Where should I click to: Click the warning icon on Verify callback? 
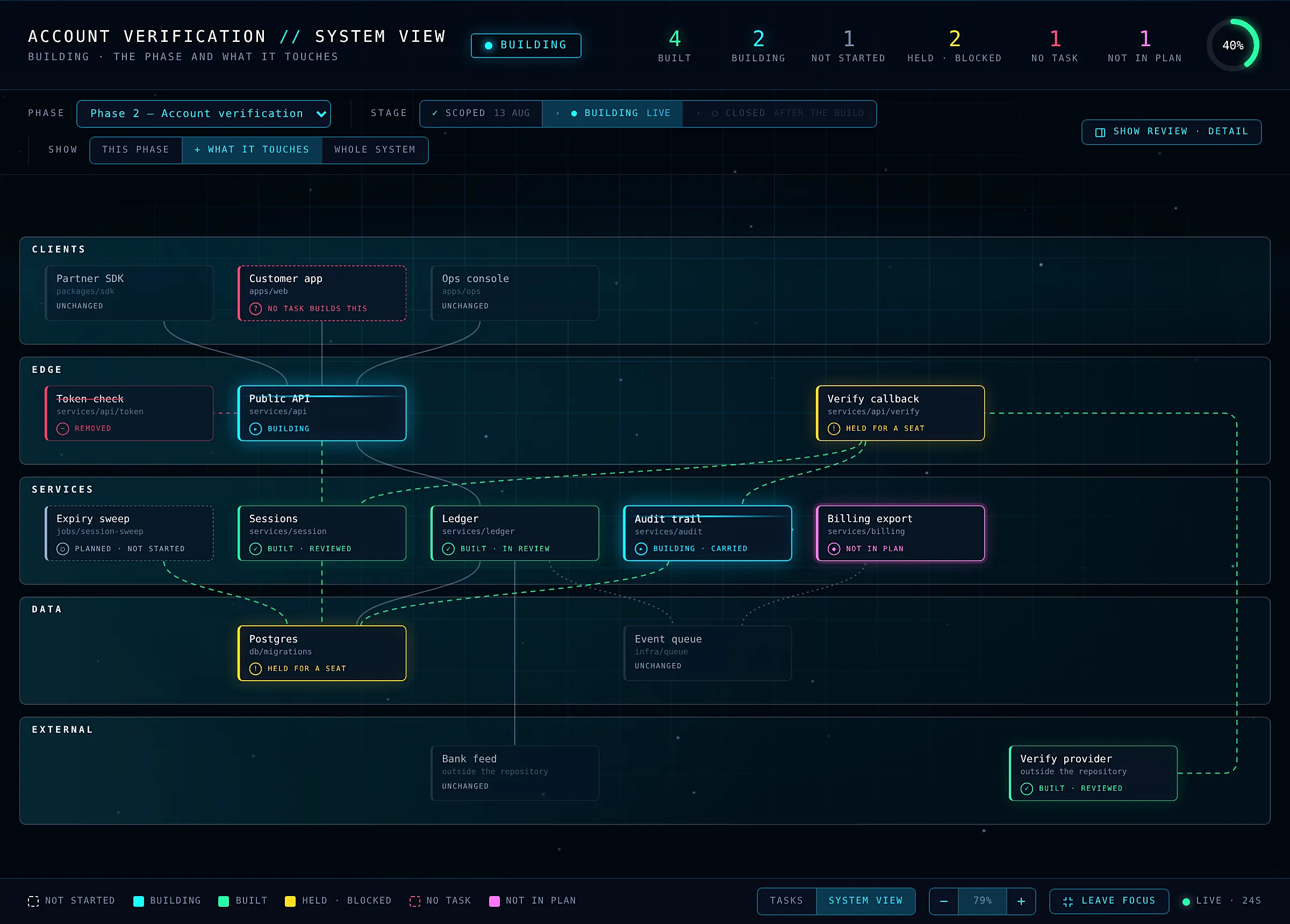pyautogui.click(x=834, y=429)
